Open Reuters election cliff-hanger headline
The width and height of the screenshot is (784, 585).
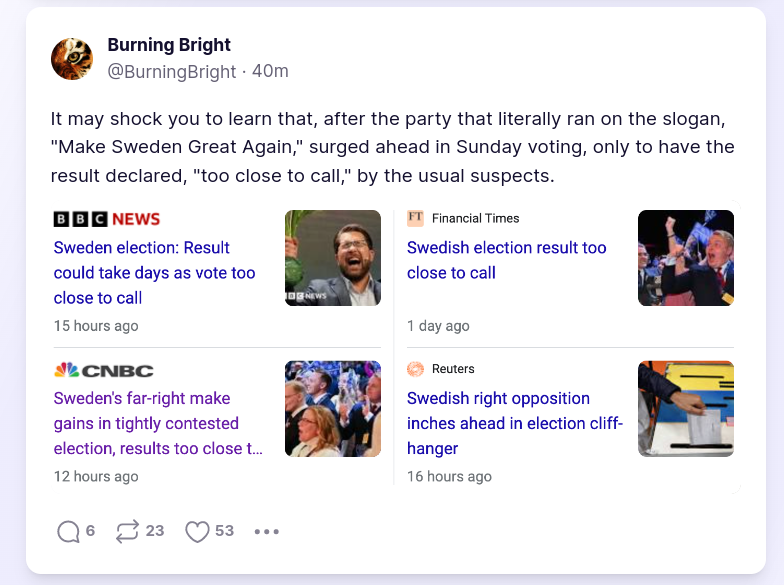coord(514,424)
